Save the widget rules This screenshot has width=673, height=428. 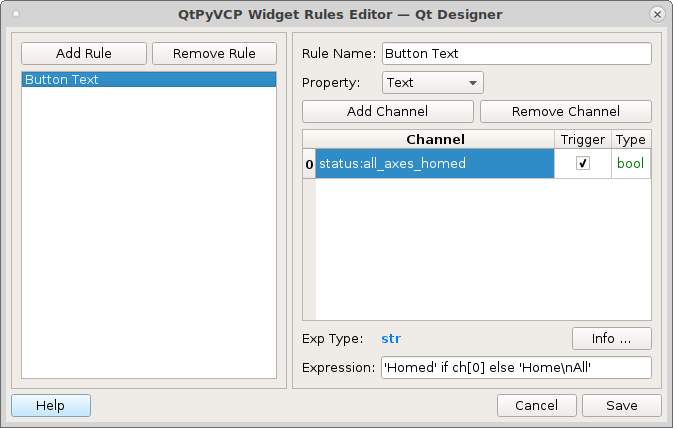tap(621, 406)
